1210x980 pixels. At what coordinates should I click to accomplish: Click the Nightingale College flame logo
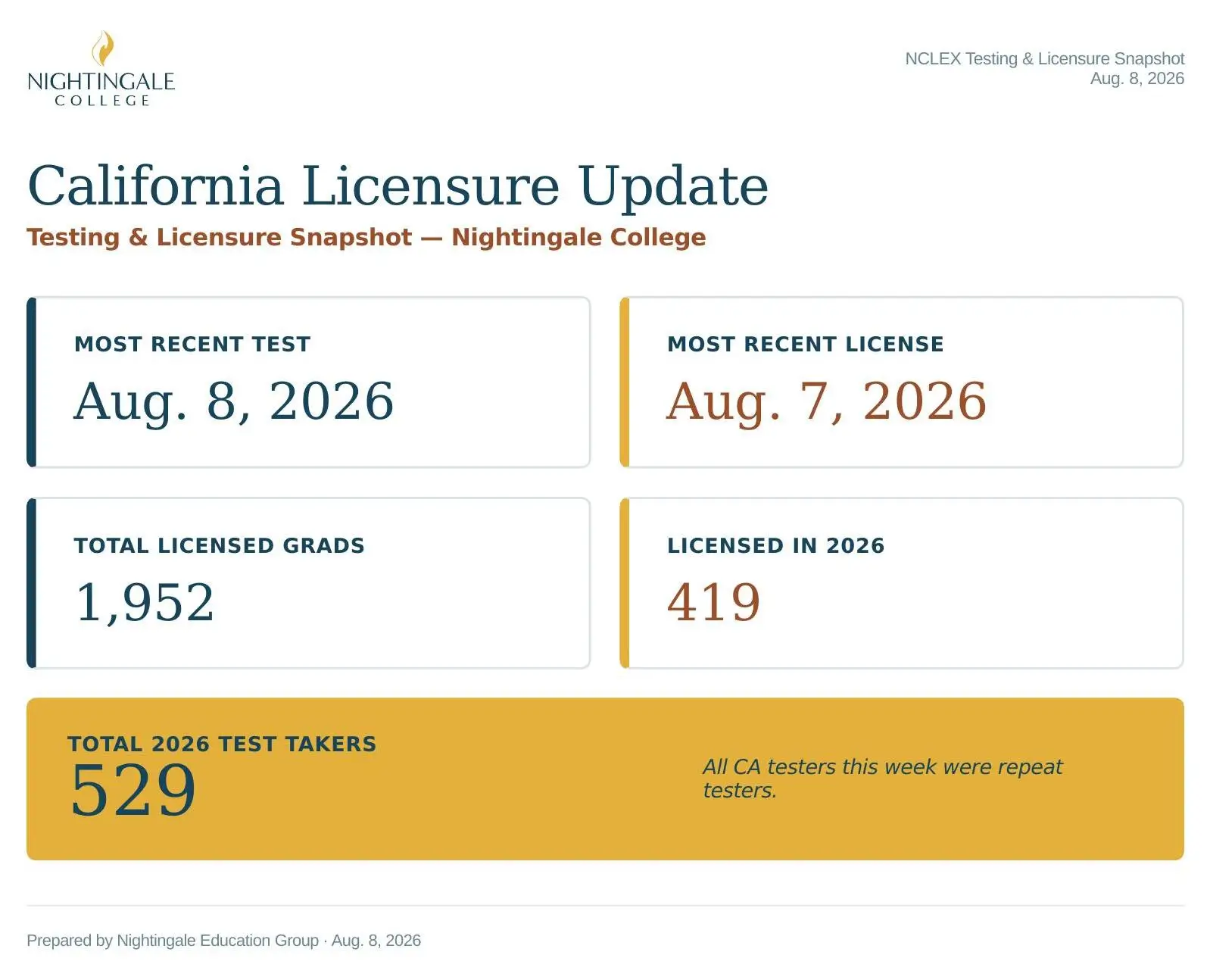[x=103, y=48]
